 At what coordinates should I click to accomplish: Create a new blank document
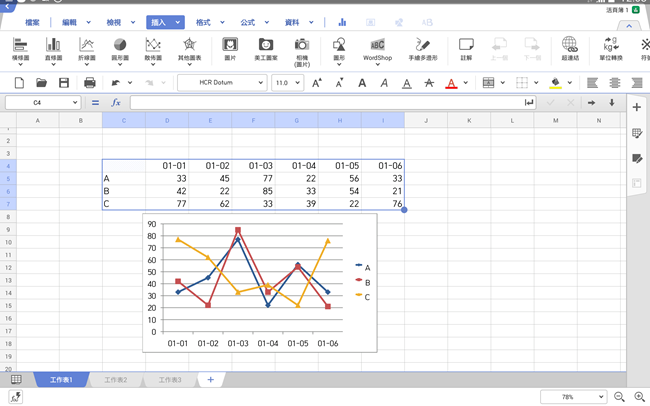click(x=19, y=83)
